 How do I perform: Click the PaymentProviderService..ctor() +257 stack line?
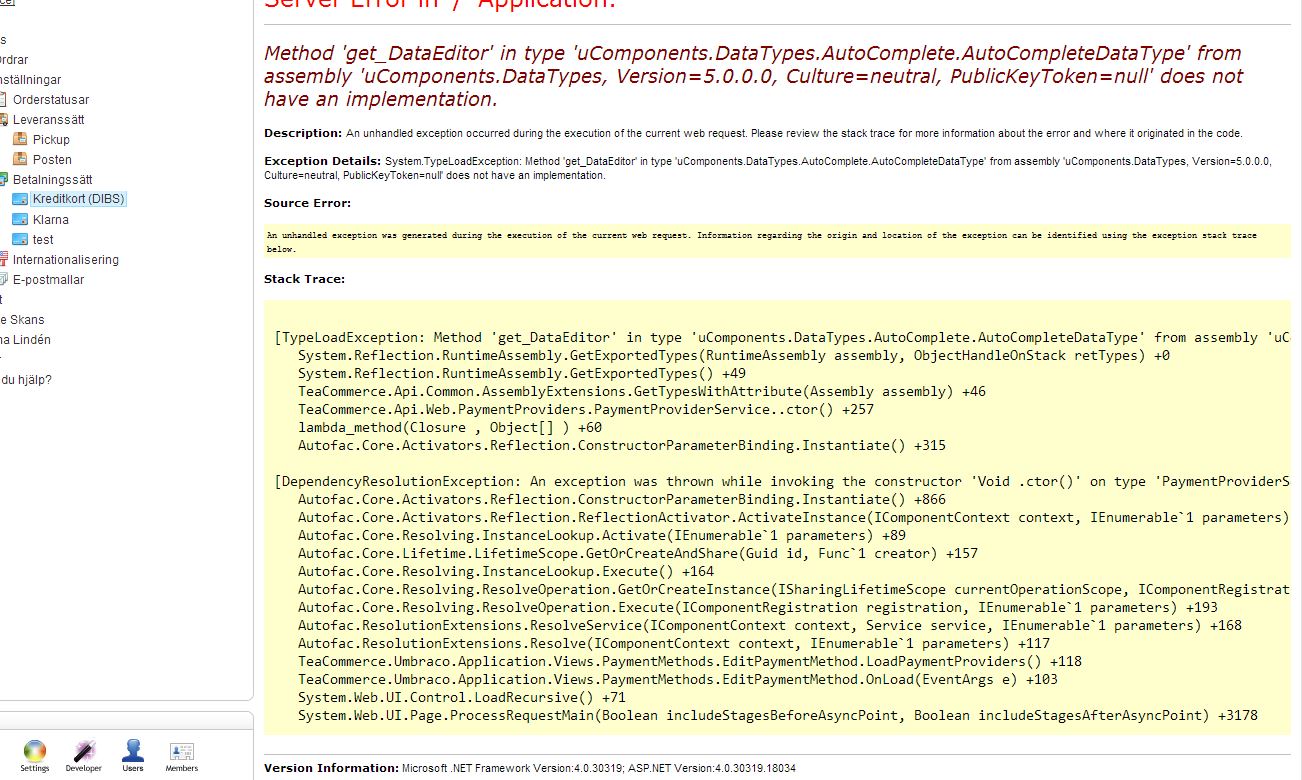pyautogui.click(x=586, y=409)
